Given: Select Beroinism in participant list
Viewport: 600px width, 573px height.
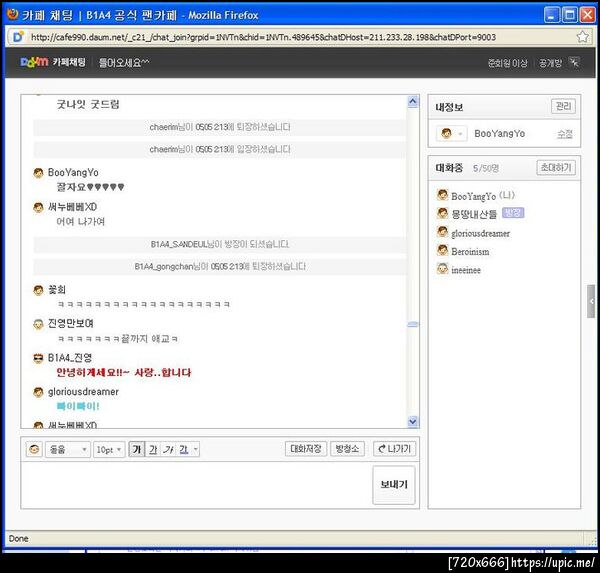Looking at the screenshot, I should click(470, 251).
